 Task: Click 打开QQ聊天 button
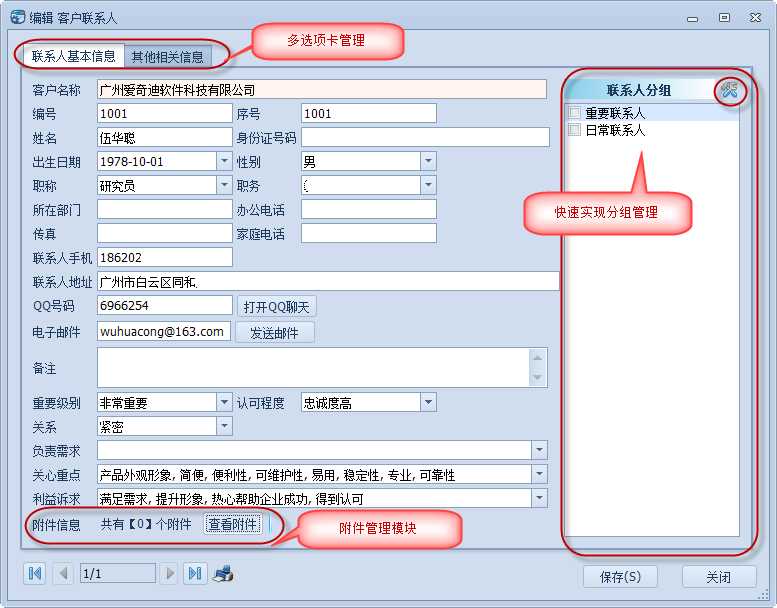click(277, 307)
